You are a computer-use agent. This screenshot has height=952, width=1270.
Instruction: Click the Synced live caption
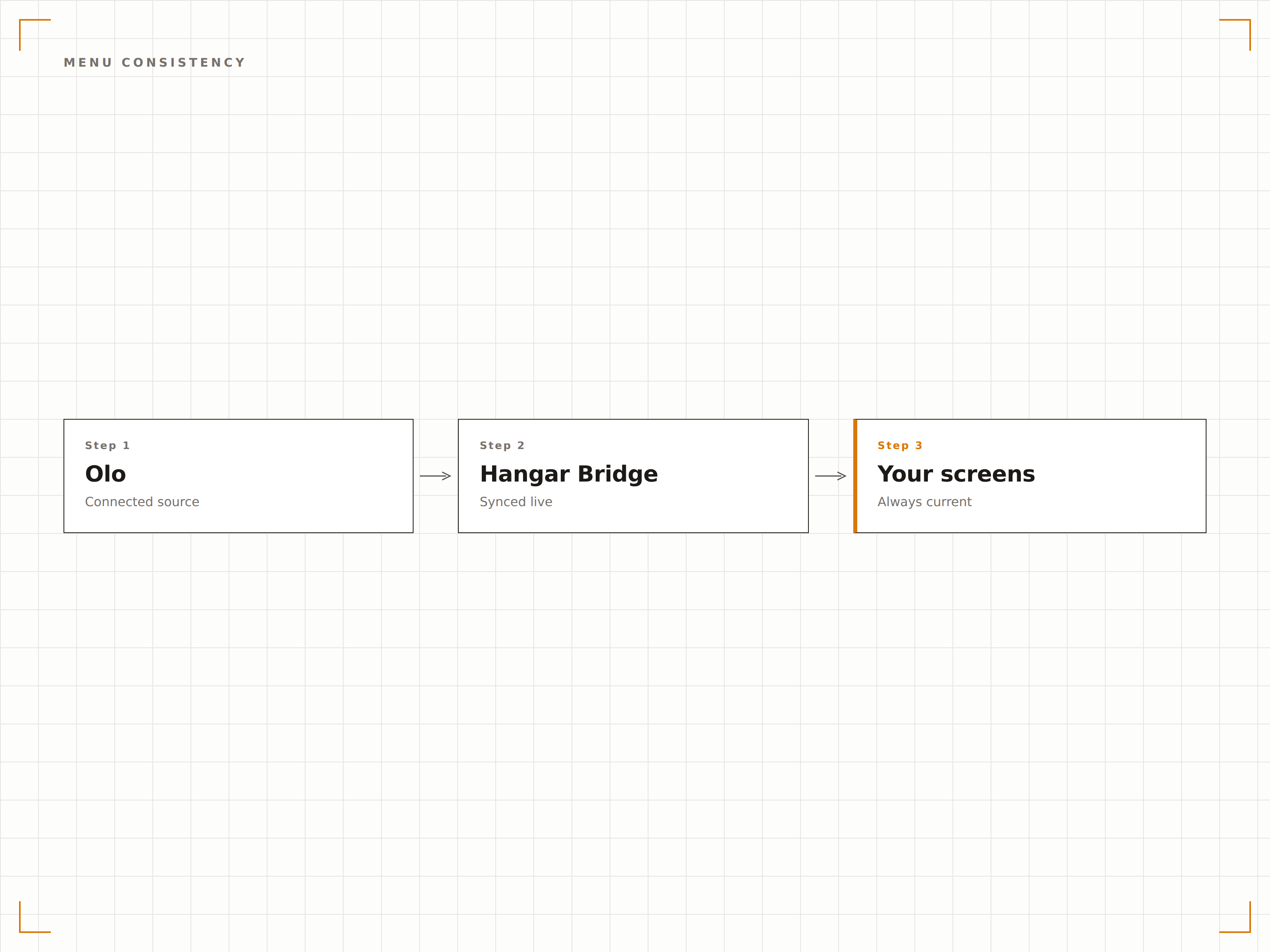tap(516, 502)
